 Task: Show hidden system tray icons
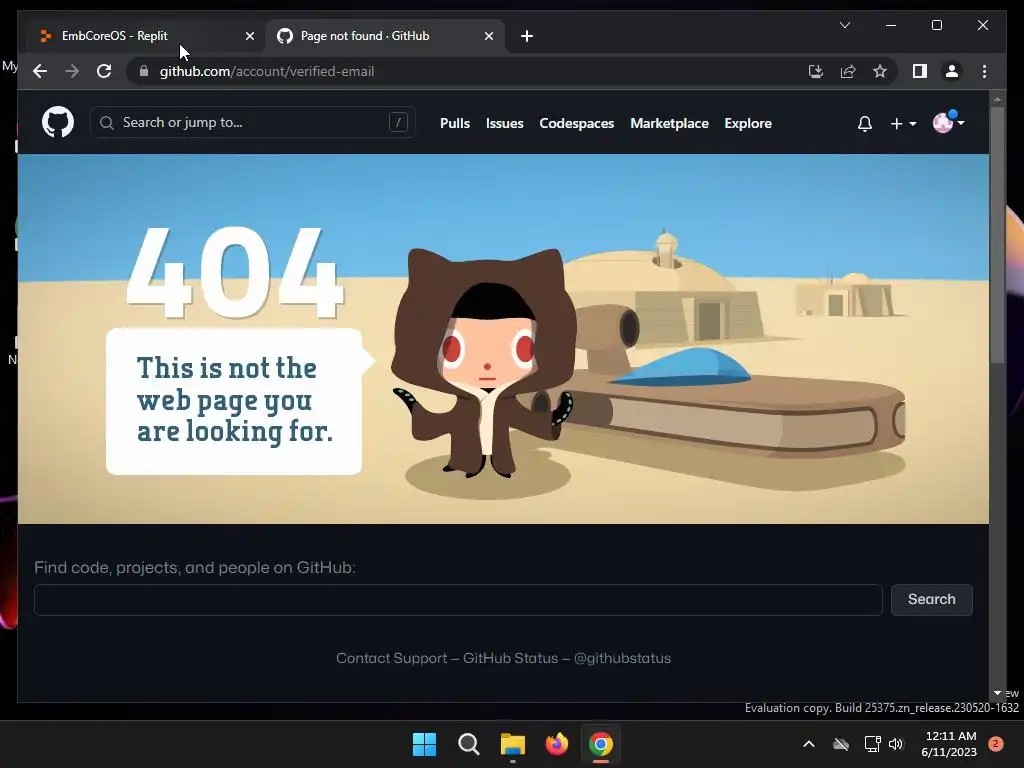(808, 744)
